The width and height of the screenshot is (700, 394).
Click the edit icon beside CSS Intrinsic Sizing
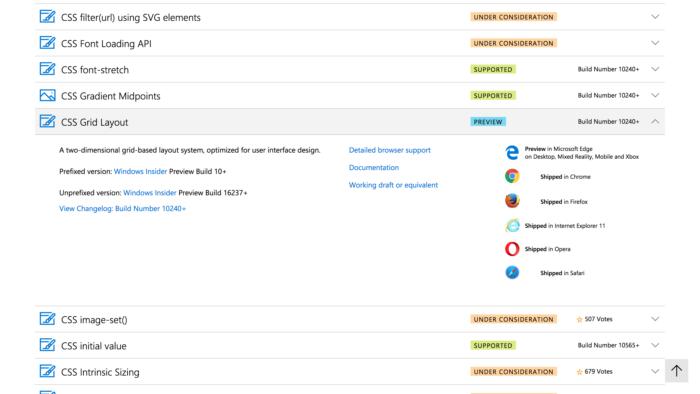point(47,371)
